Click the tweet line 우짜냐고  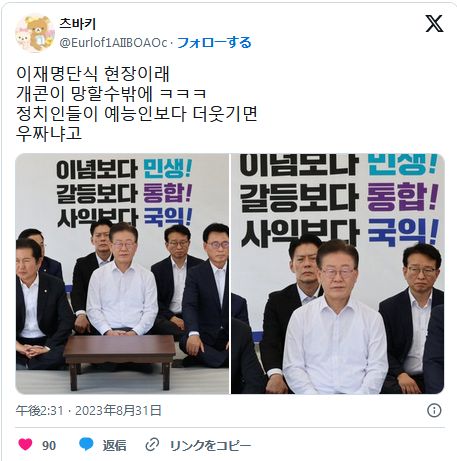[49, 133]
